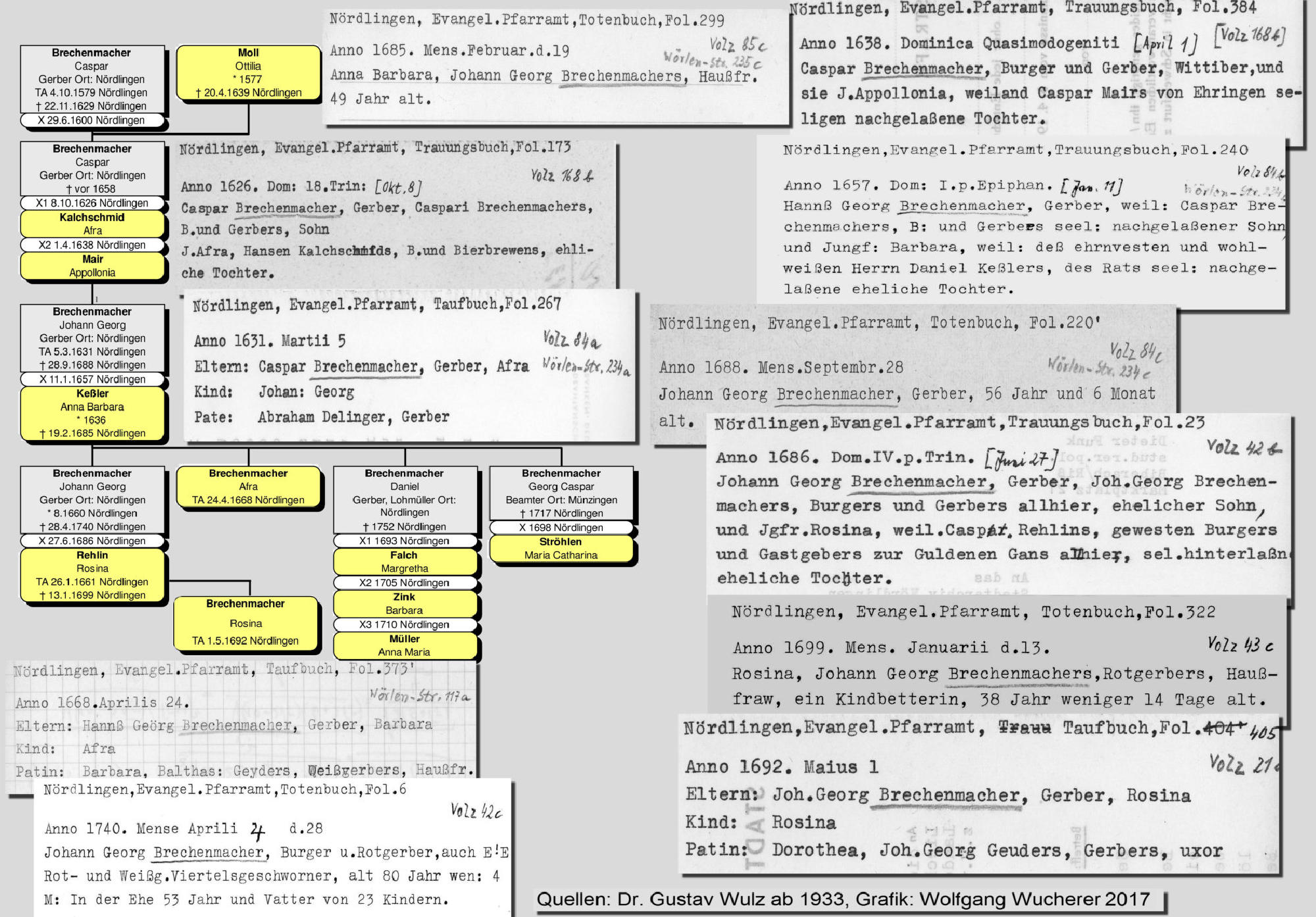The height and width of the screenshot is (917, 1316).
Task: Click the Afra Kalchschmid yellow box
Action: coord(92,224)
